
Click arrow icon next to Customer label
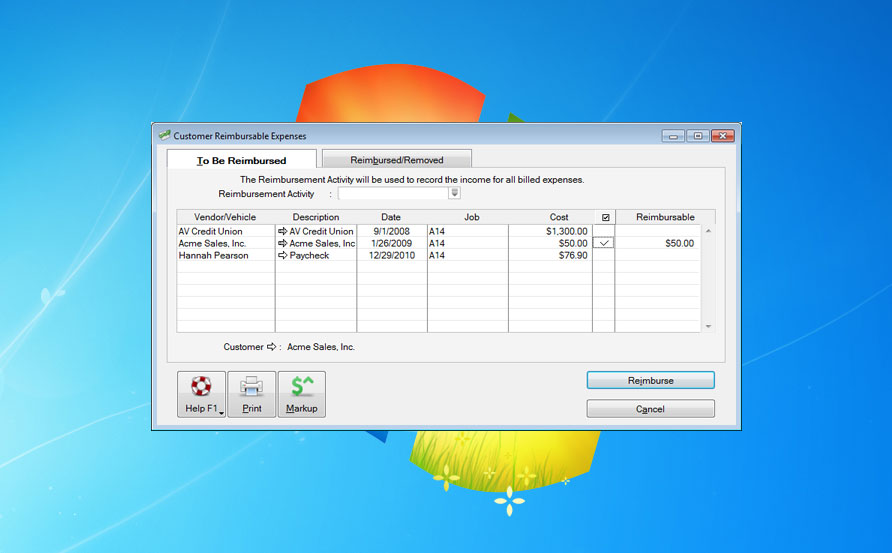click(x=271, y=346)
